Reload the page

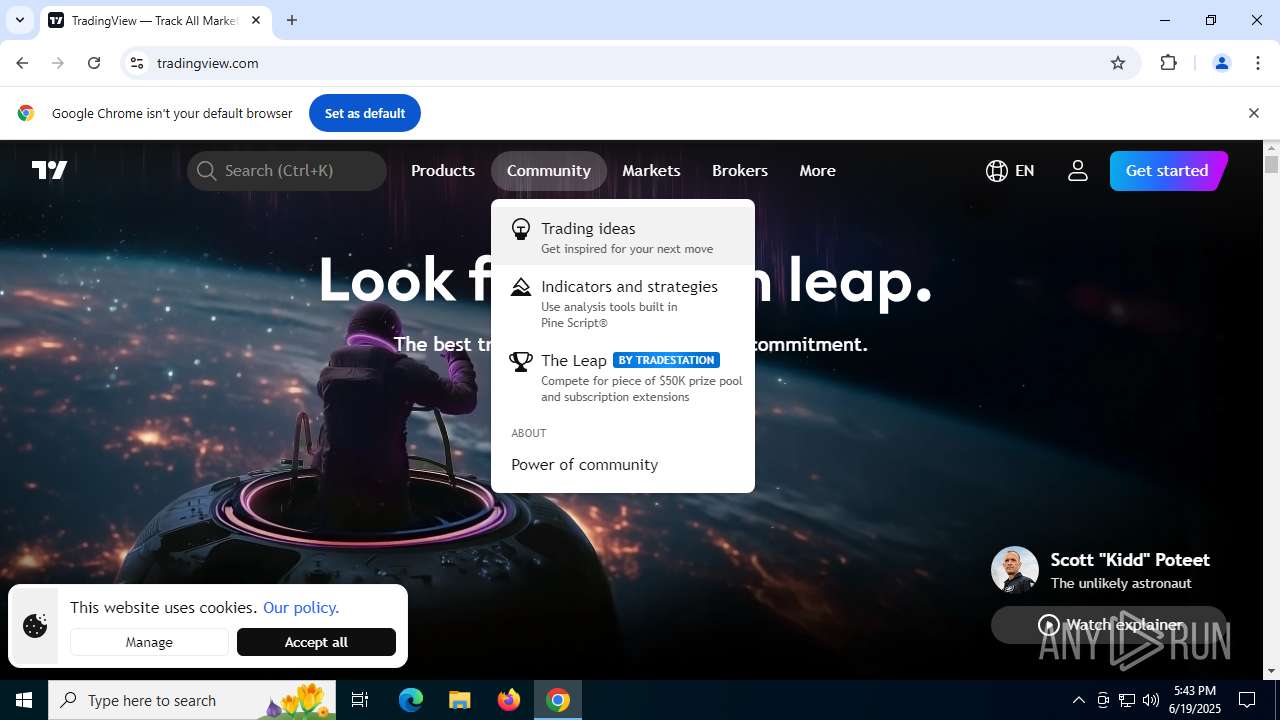94,63
